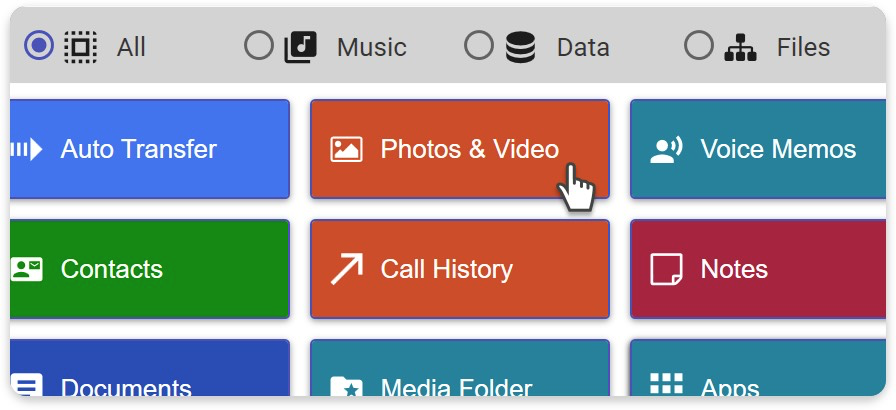
Task: Click the Photos & Video picture icon
Action: pyautogui.click(x=346, y=150)
